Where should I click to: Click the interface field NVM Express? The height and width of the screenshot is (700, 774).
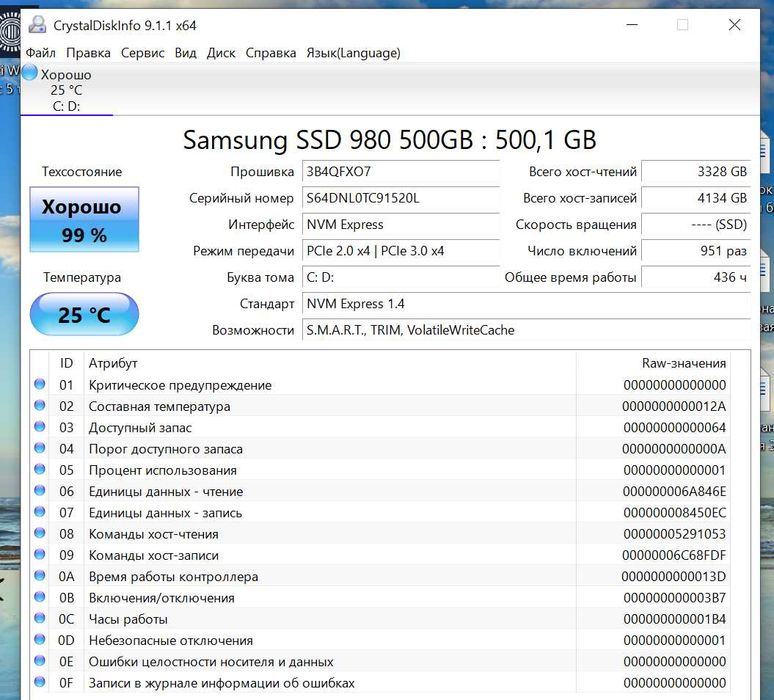click(x=401, y=225)
